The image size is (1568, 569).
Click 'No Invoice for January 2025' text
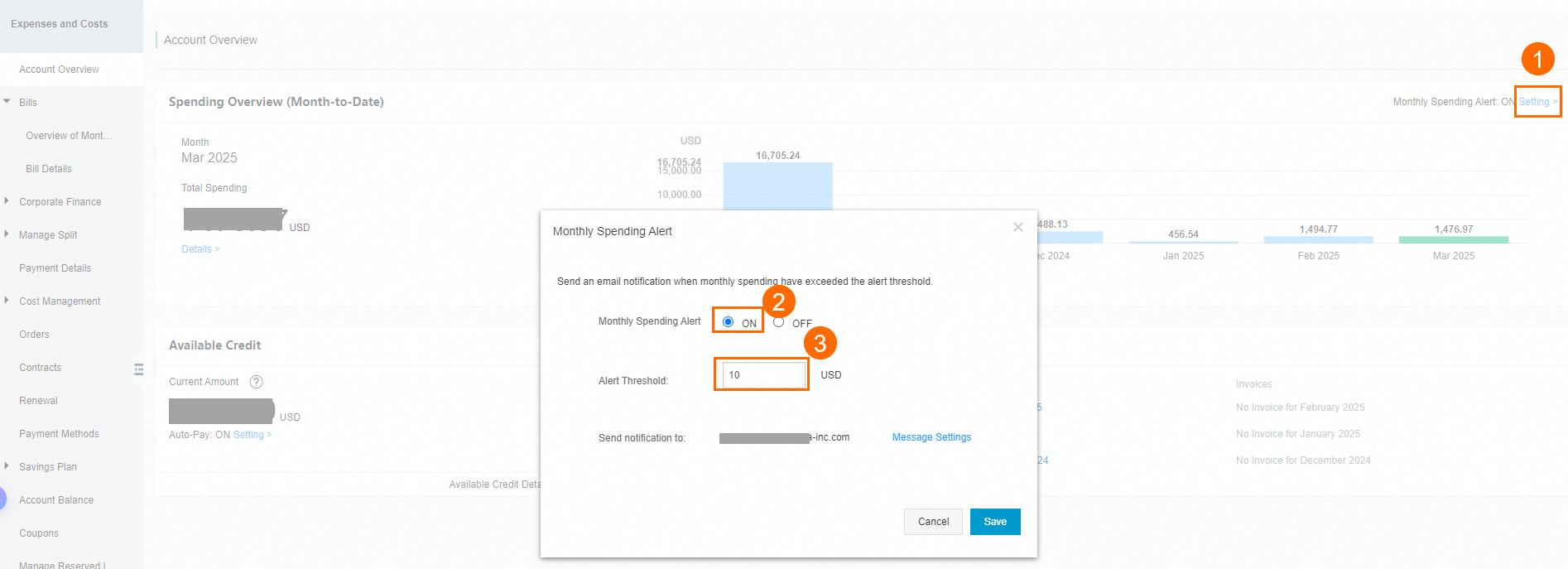tap(1298, 434)
